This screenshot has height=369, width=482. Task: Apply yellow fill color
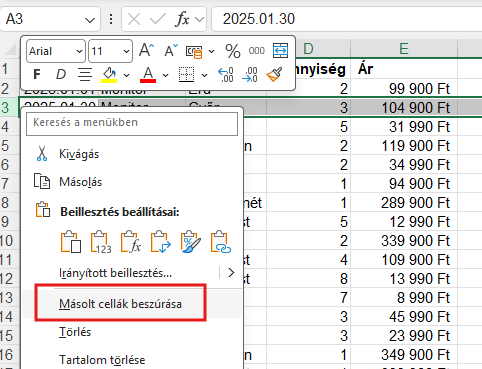point(109,75)
